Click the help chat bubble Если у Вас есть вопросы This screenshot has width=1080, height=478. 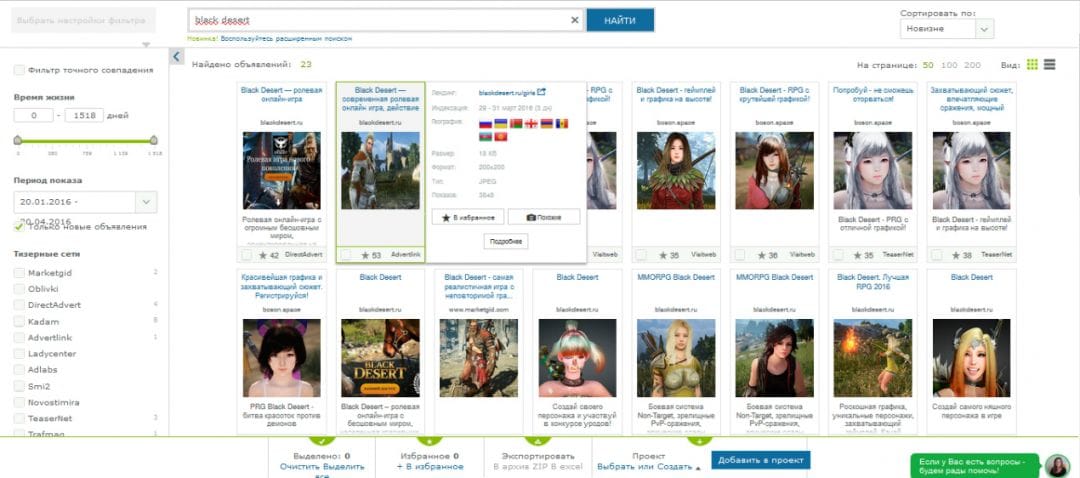tap(975, 465)
